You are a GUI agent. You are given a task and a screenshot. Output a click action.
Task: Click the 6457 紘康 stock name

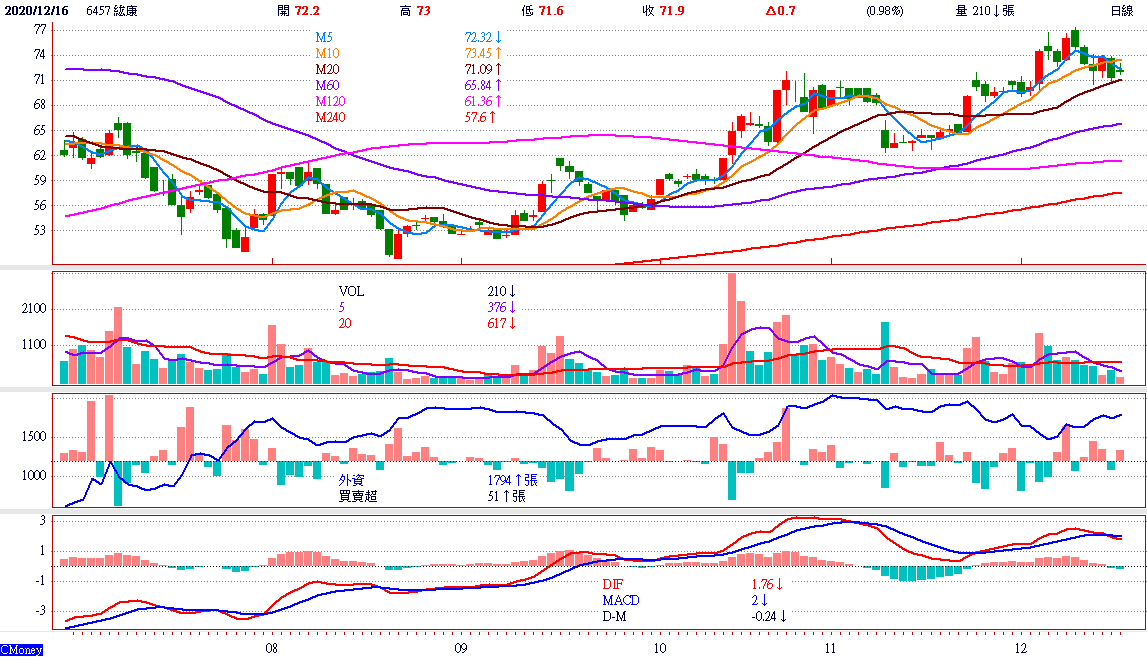pos(112,11)
